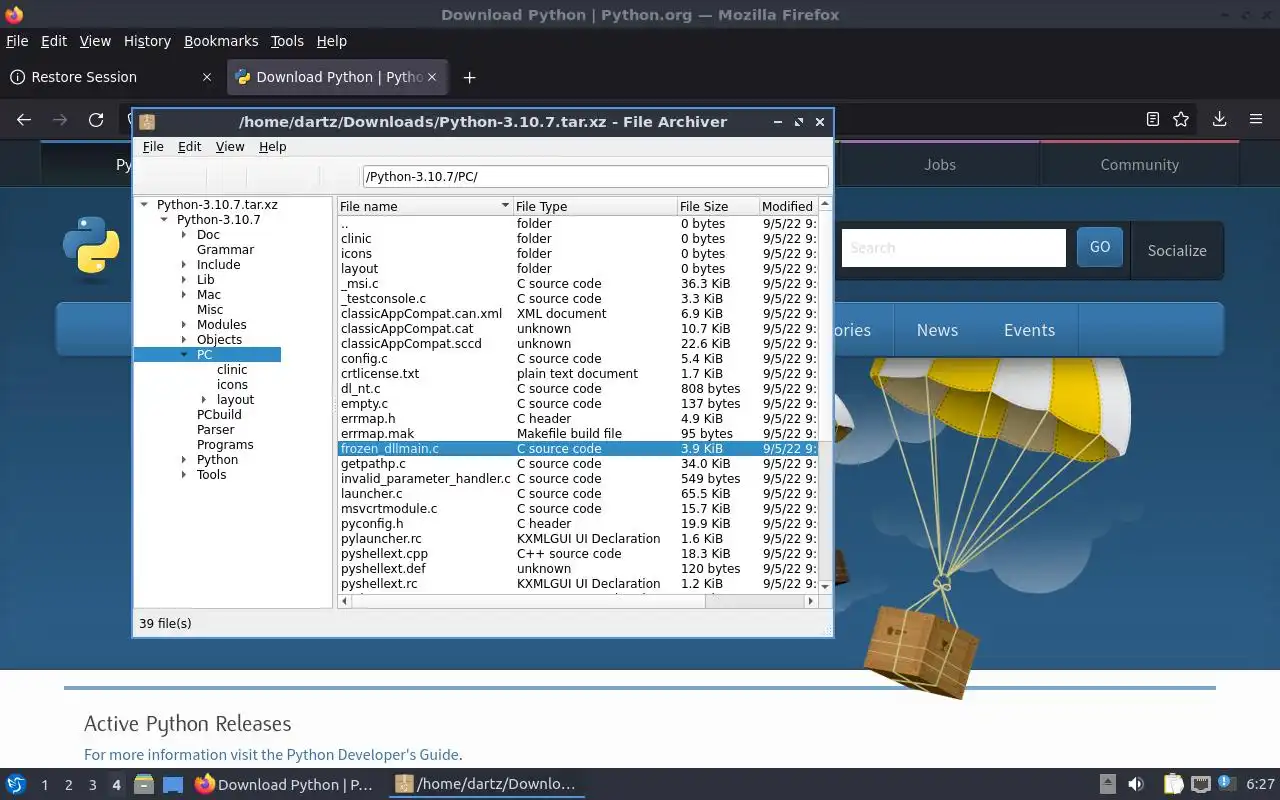Image resolution: width=1280 pixels, height=800 pixels.
Task: Open the Jobs top navigation tab
Action: tap(939, 165)
